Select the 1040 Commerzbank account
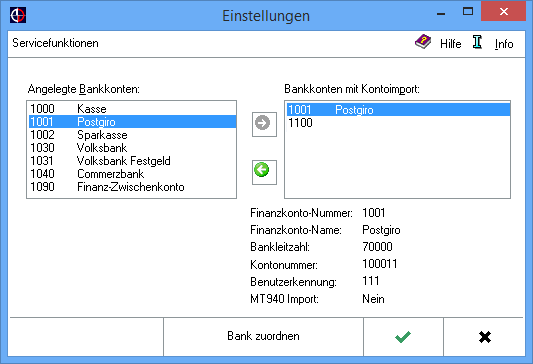Screen dimensions: 533x364 [132, 174]
